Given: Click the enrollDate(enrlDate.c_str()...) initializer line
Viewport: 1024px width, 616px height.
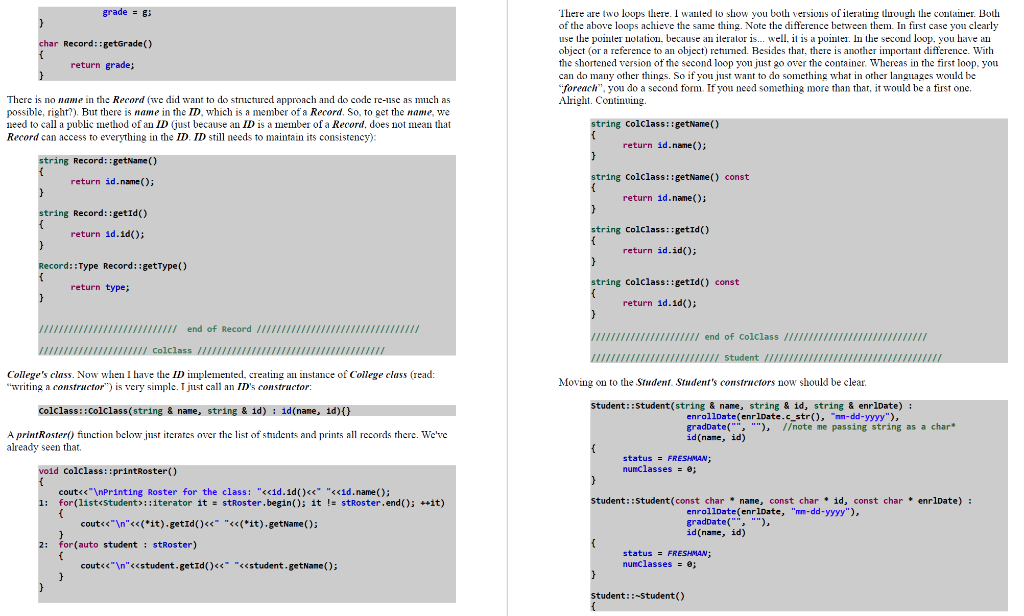Looking at the screenshot, I should coord(793,417).
